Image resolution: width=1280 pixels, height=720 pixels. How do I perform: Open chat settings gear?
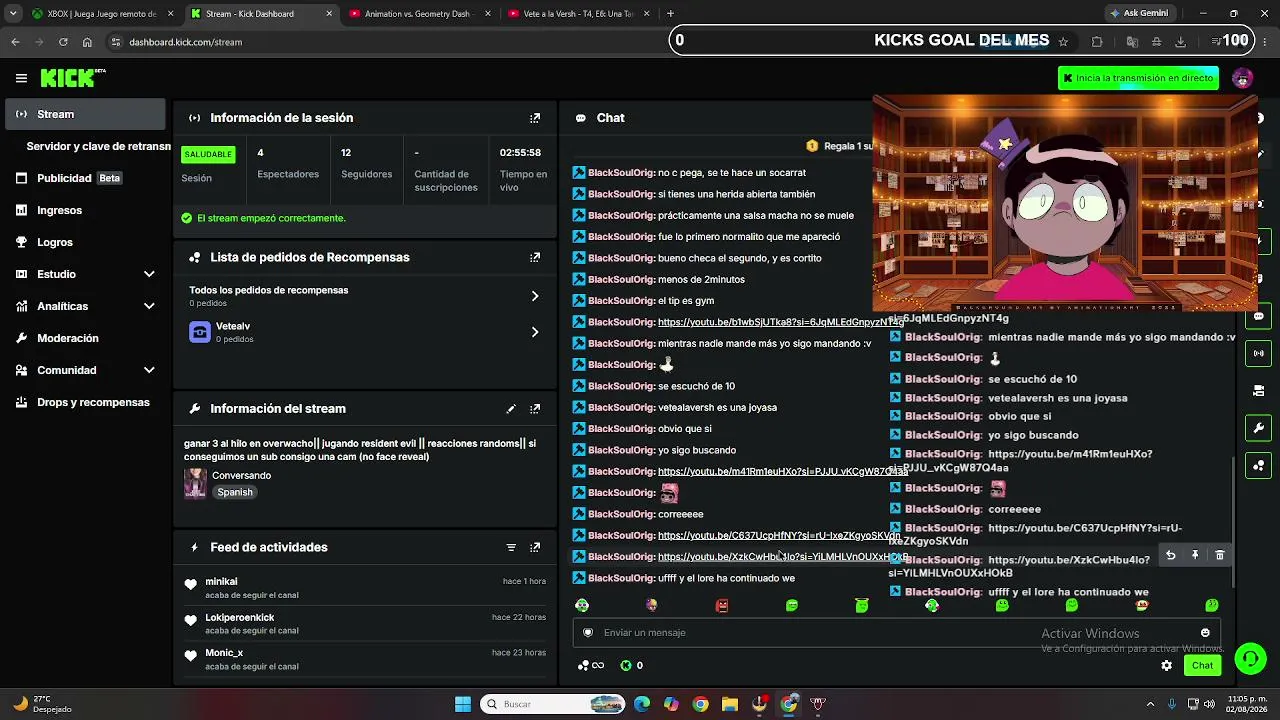[1166, 665]
